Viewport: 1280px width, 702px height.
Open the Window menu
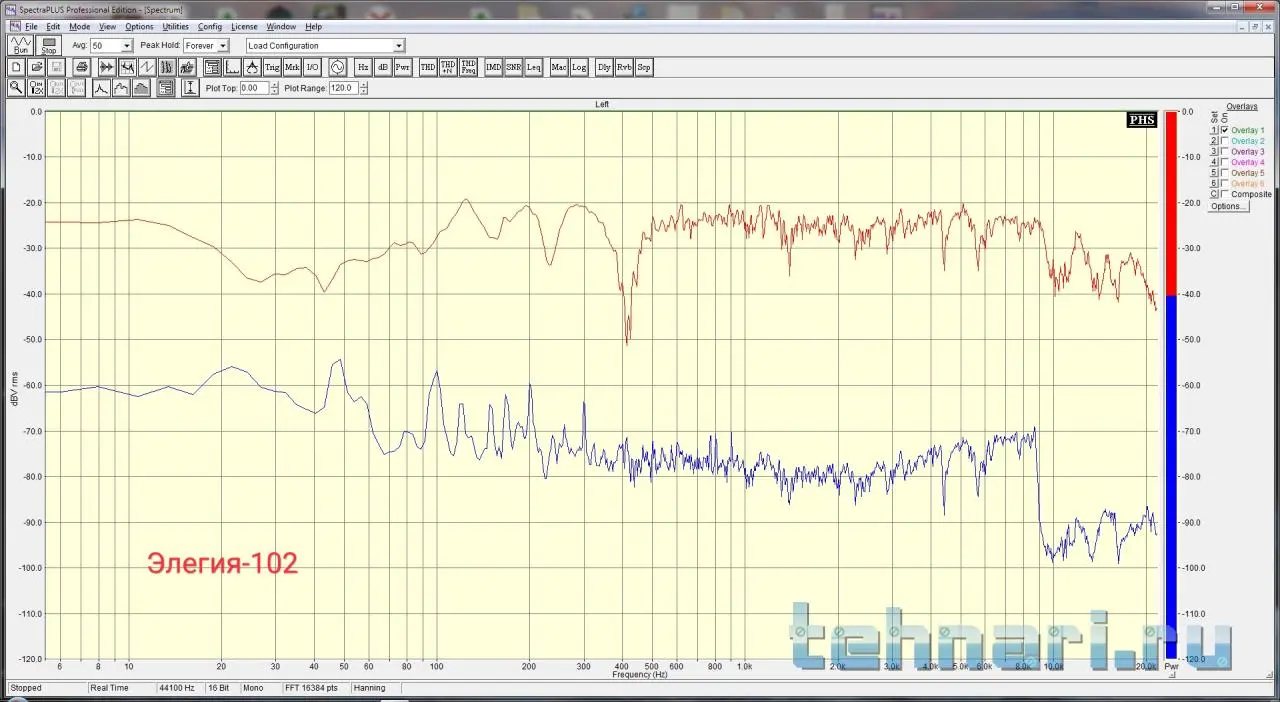281,27
